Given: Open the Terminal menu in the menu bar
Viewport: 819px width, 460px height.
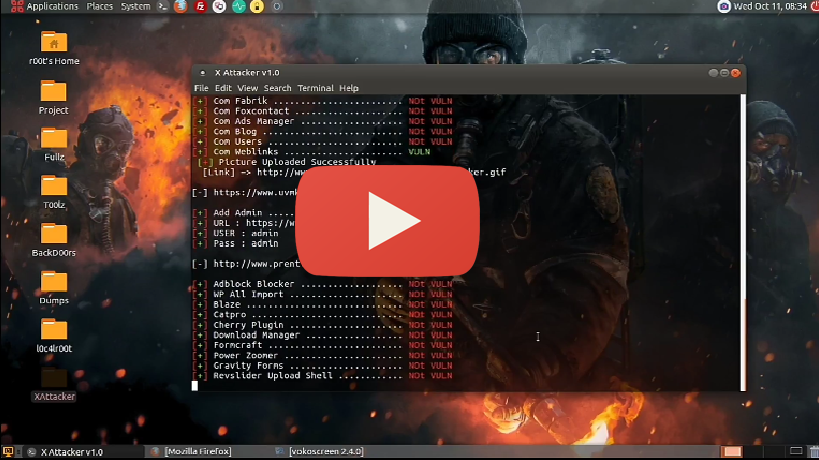Looking at the screenshot, I should tap(315, 88).
